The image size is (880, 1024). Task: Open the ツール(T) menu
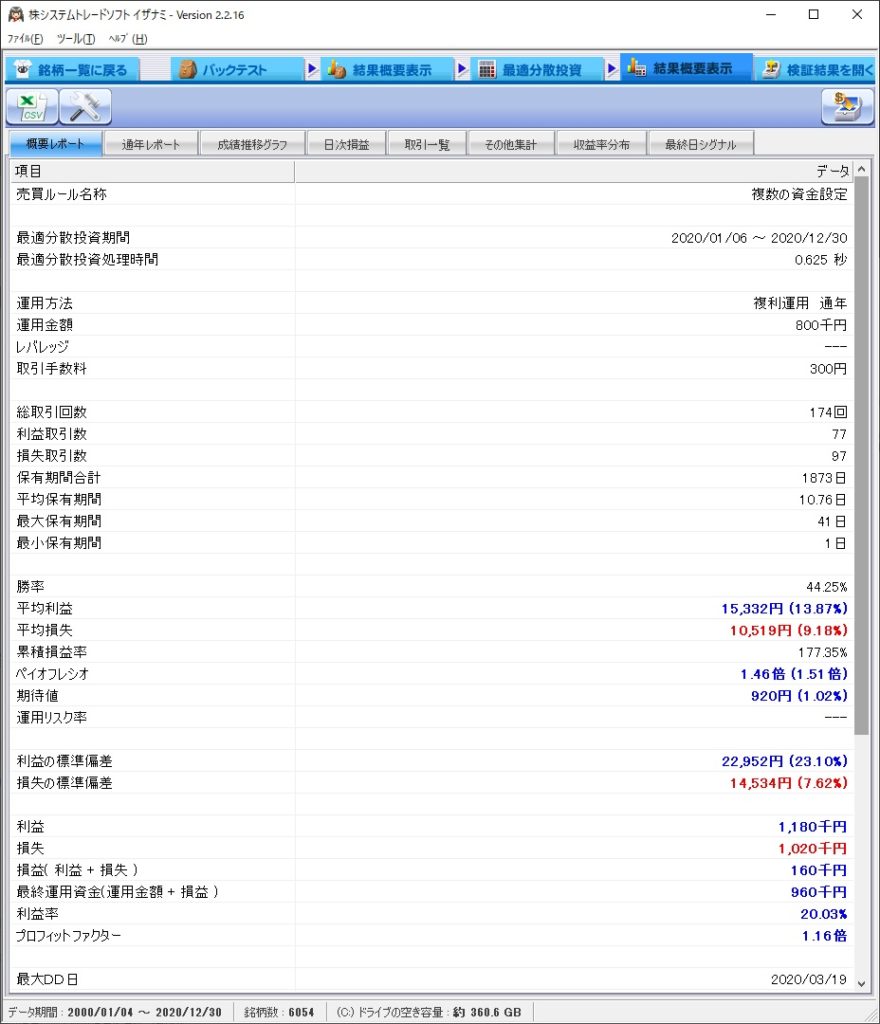coord(75,39)
